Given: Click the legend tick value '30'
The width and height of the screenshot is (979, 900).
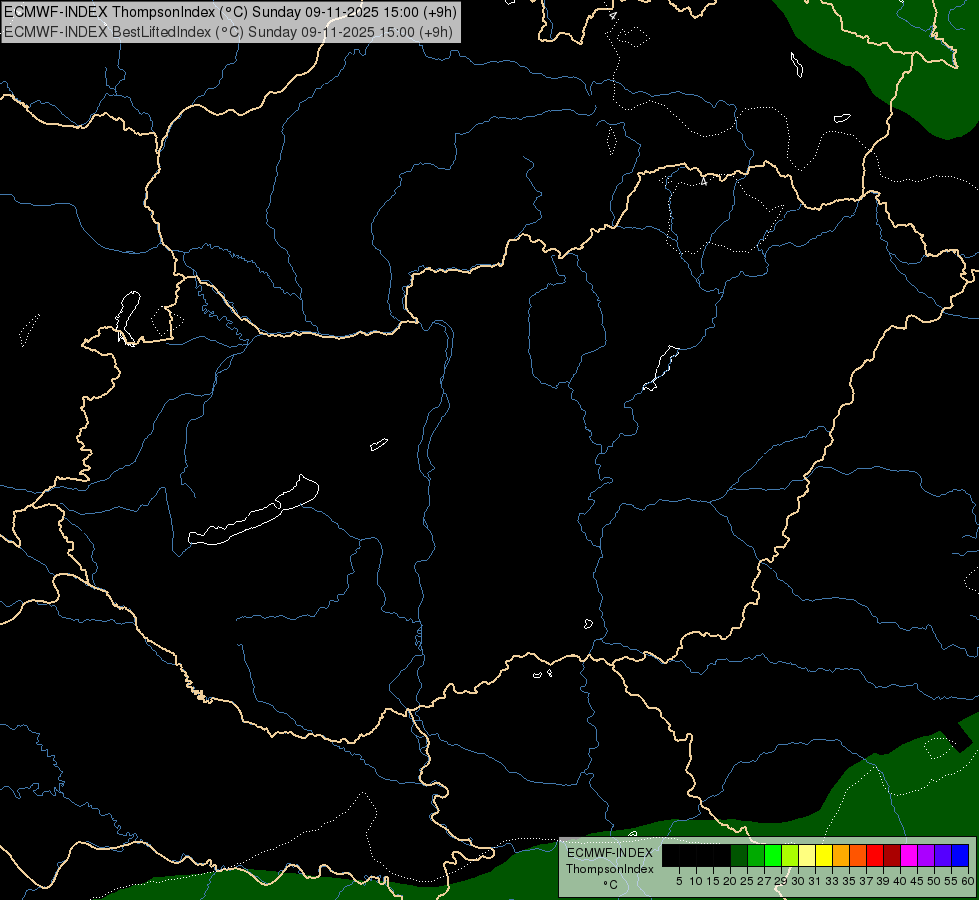Looking at the screenshot, I should point(797,881).
